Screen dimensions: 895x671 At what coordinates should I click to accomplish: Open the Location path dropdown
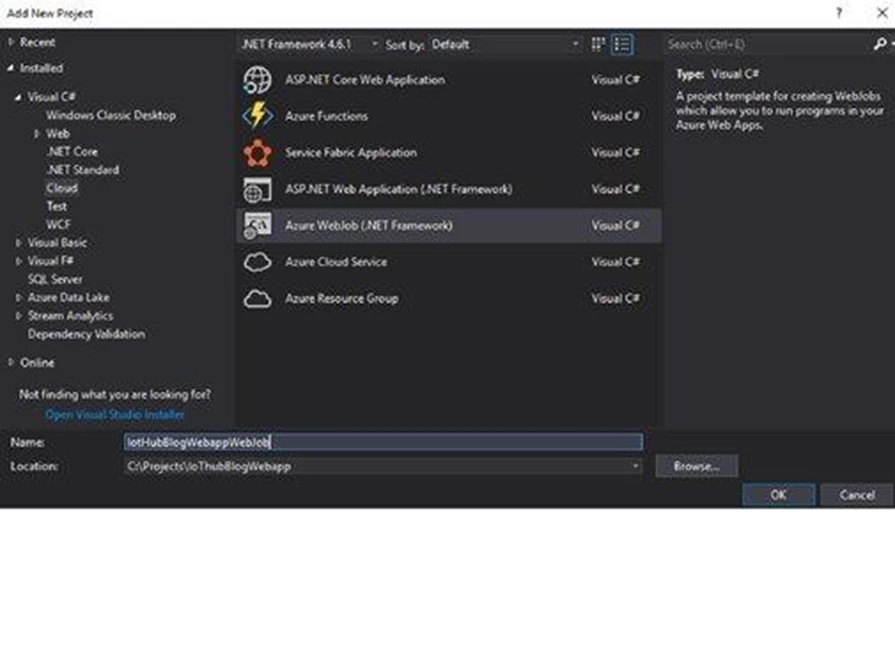point(636,466)
